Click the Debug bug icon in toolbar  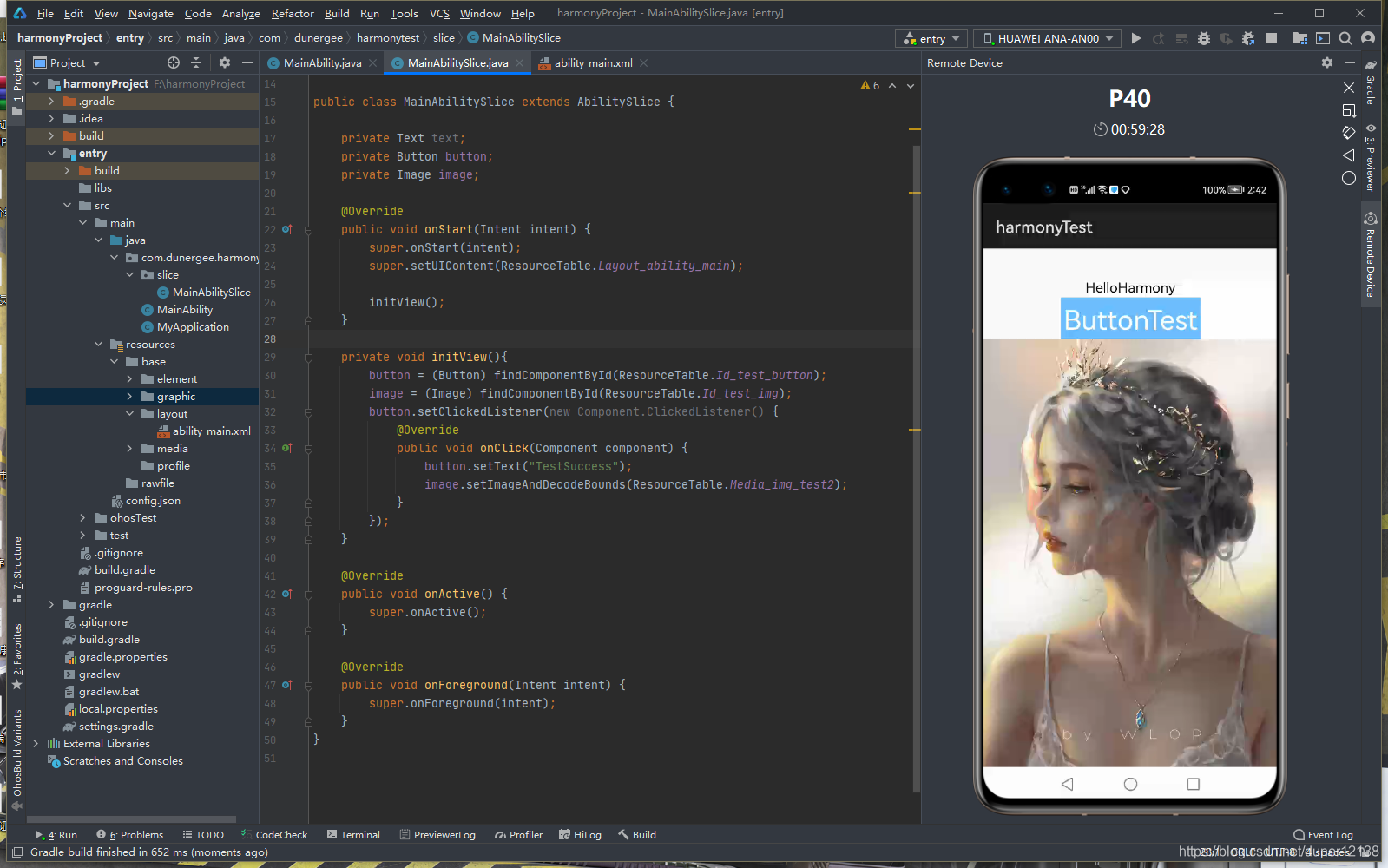[1204, 38]
